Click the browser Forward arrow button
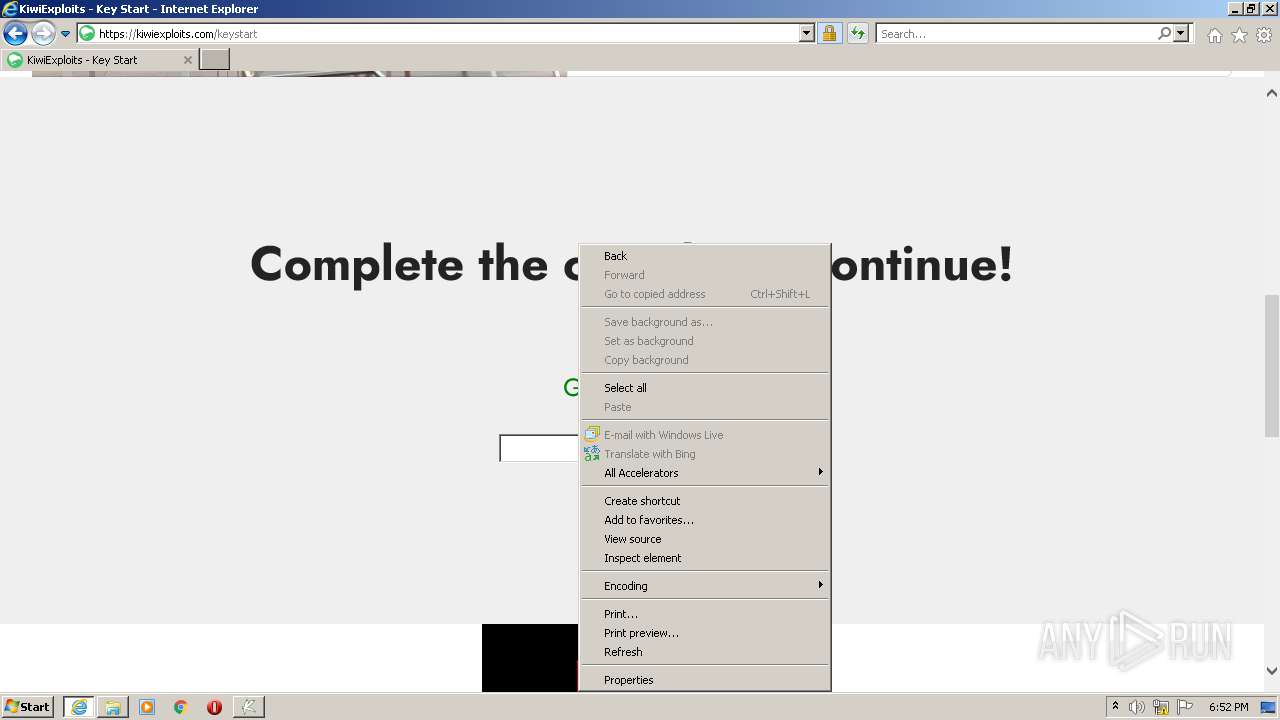1280x720 pixels. tap(43, 34)
